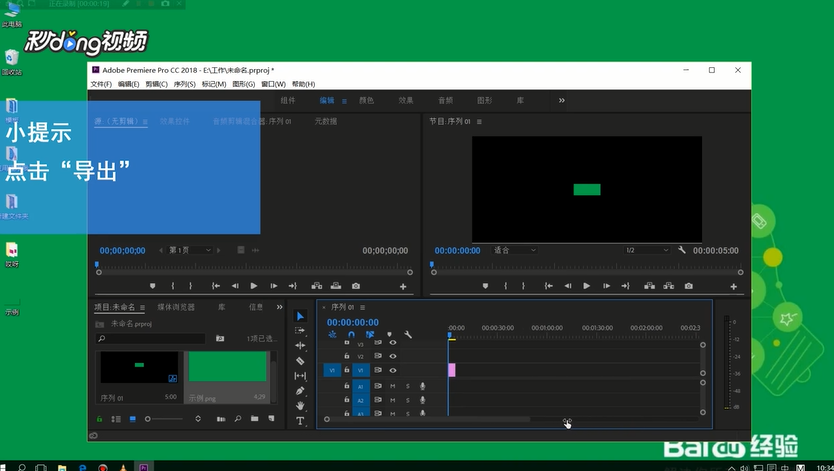Click New Bin folder icon

[x=255, y=419]
